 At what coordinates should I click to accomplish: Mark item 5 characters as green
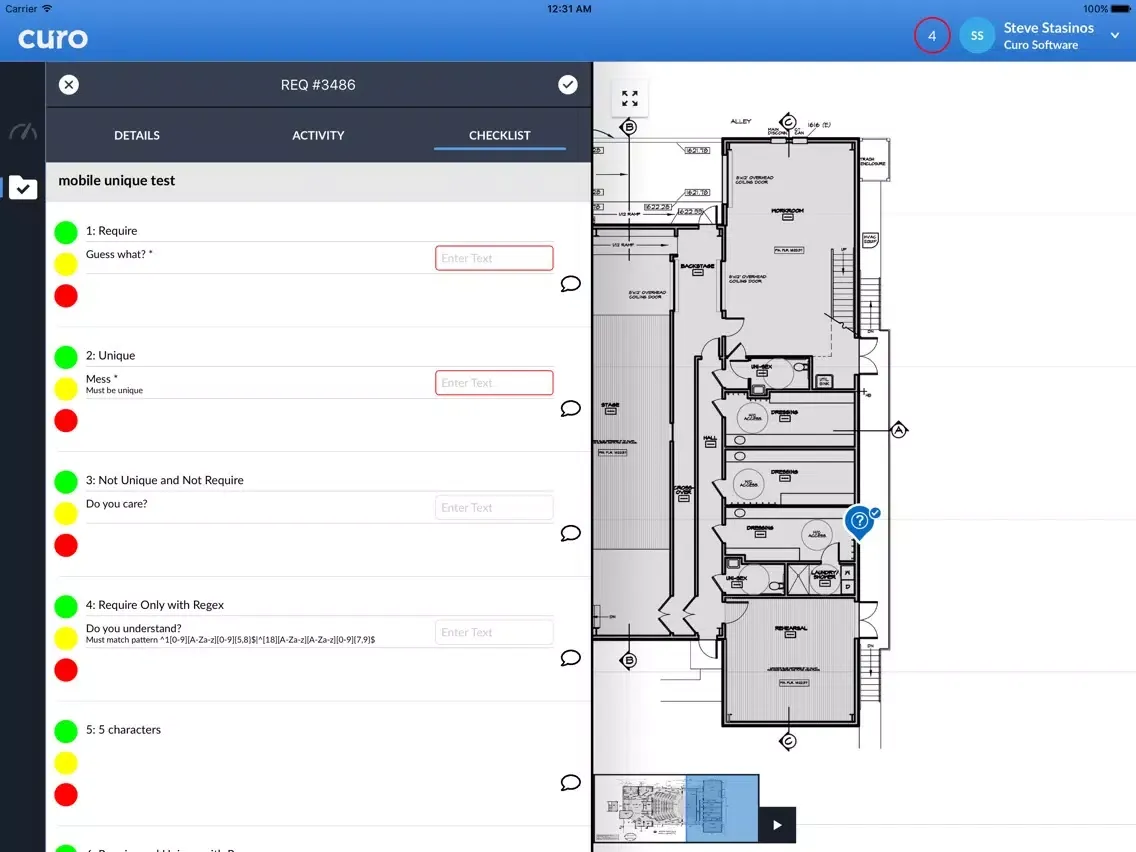66,731
